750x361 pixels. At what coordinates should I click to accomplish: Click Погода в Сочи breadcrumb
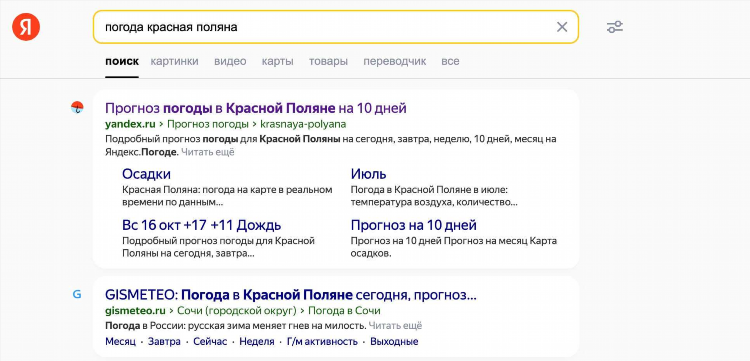click(x=344, y=311)
